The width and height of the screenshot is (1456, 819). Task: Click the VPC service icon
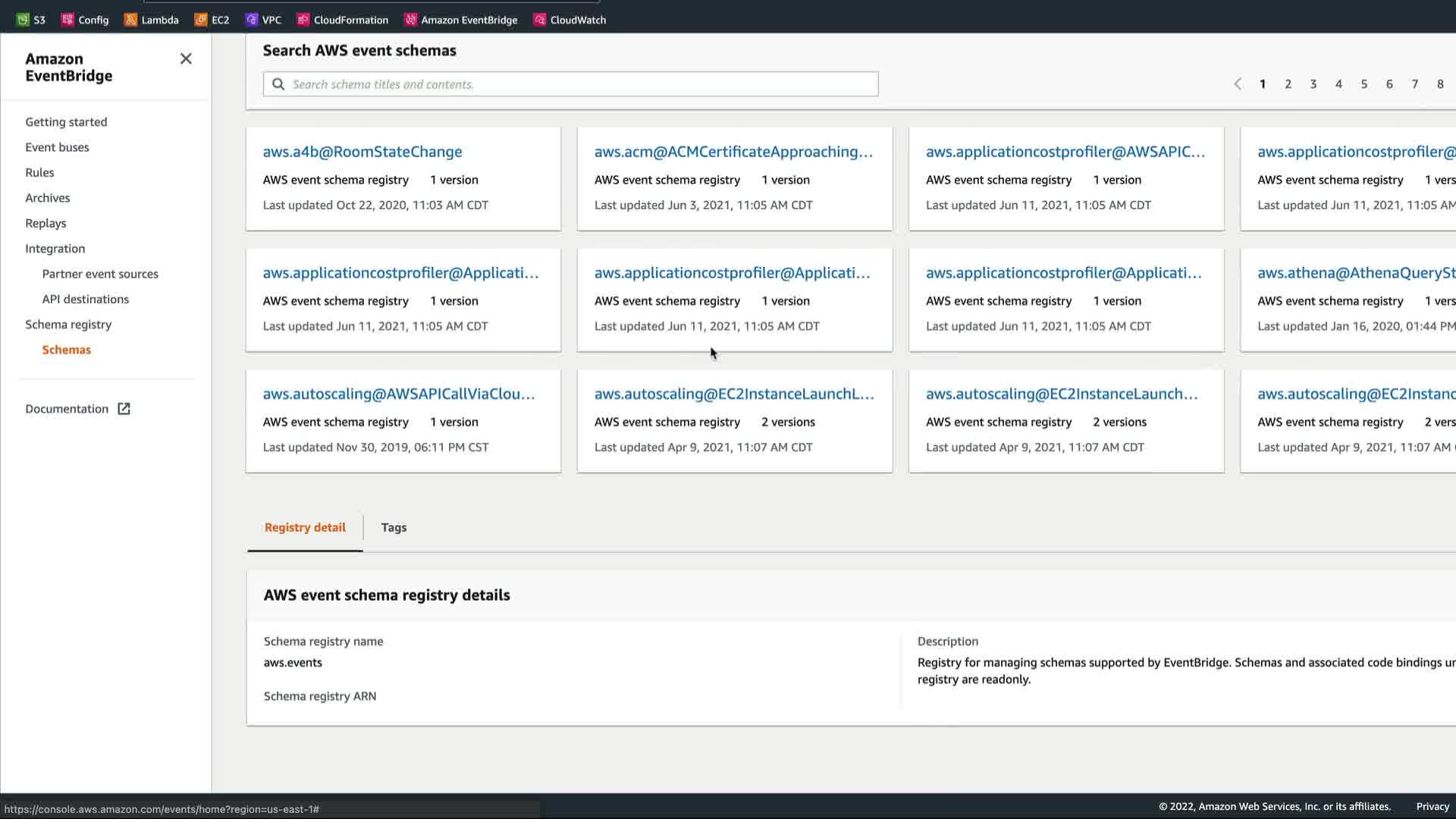pyautogui.click(x=252, y=20)
